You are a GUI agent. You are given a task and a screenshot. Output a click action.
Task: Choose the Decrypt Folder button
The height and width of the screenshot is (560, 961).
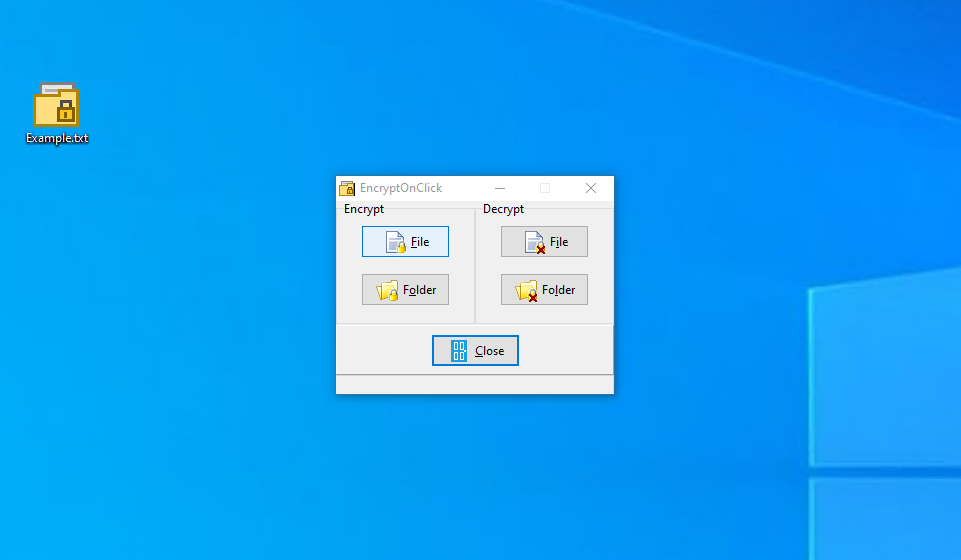pos(544,289)
